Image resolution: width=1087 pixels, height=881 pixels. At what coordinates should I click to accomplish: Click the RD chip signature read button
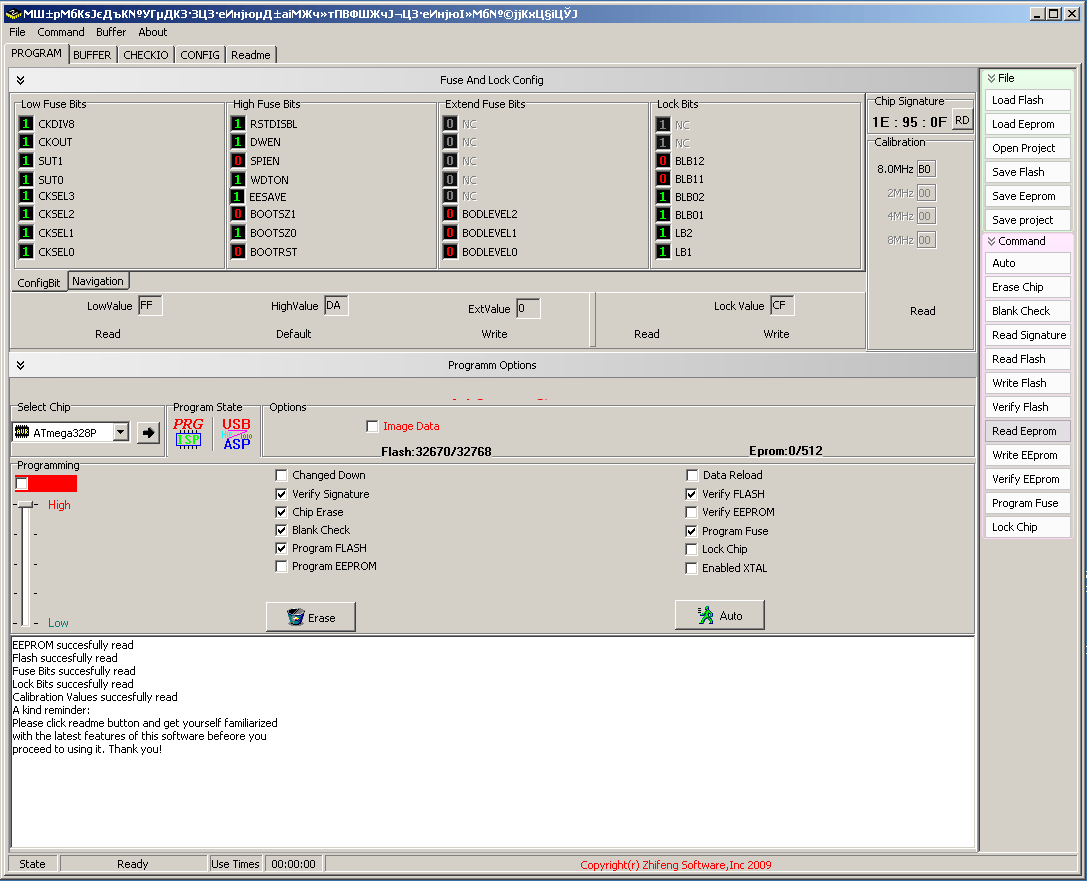click(x=962, y=120)
